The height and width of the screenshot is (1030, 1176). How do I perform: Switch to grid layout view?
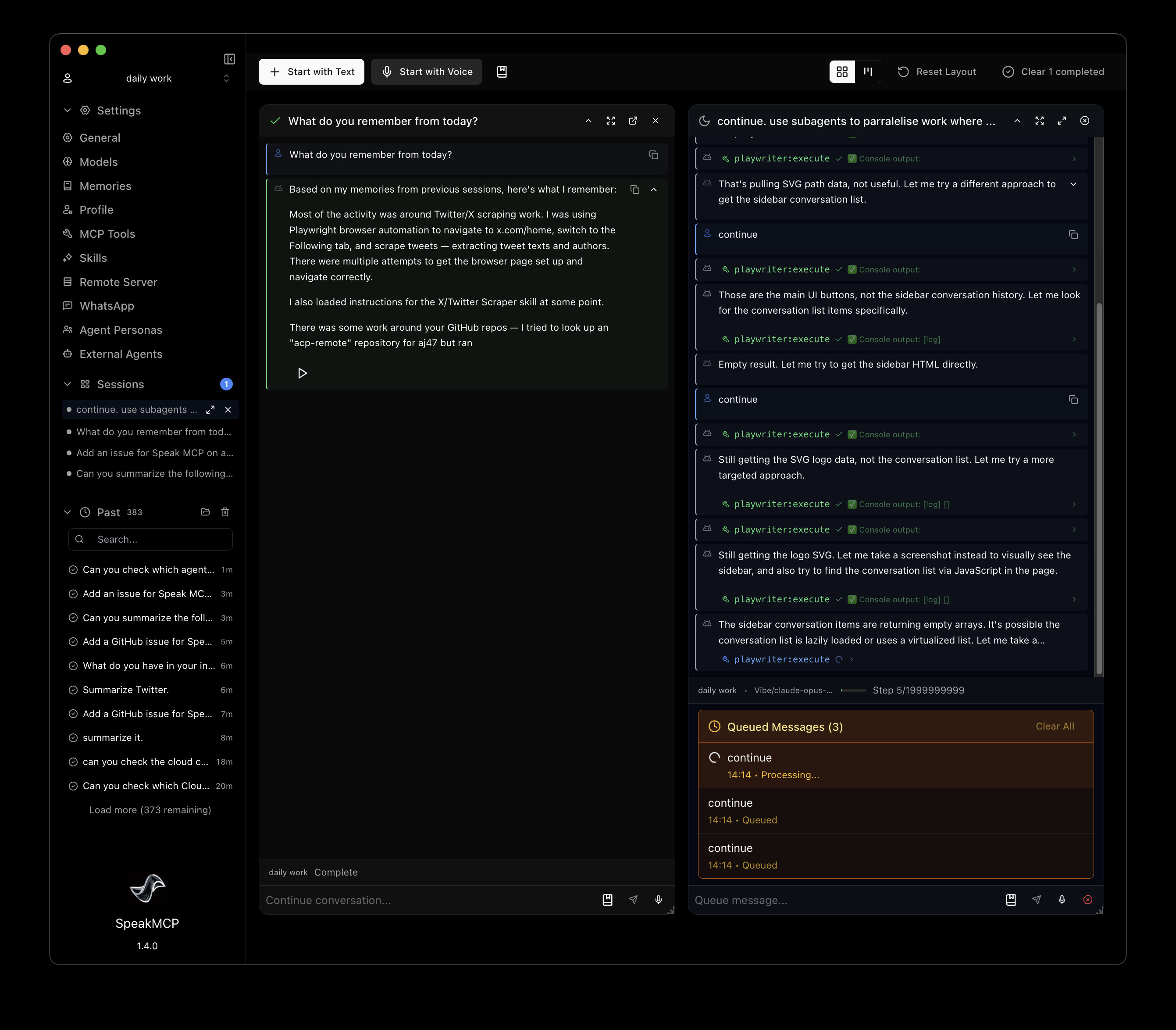(x=841, y=72)
